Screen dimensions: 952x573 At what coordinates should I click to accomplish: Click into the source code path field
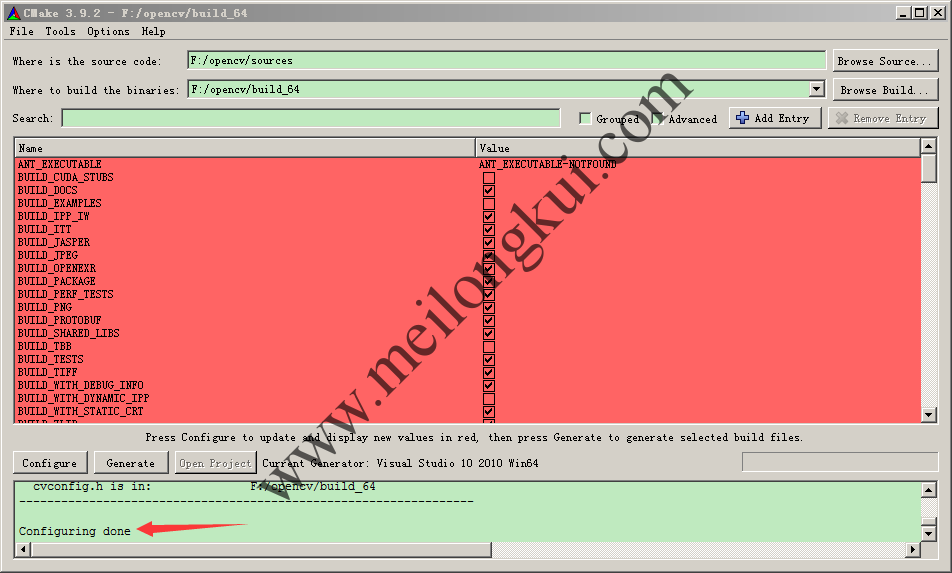[x=506, y=60]
